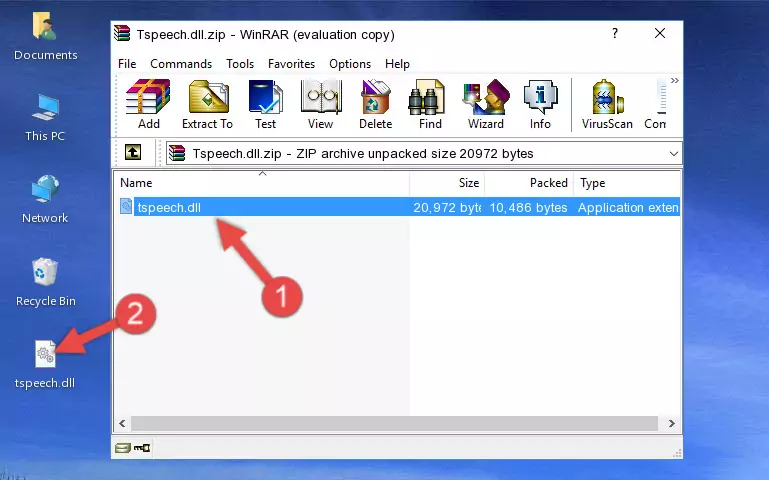Click the Delete toolbar icon
This screenshot has height=480, width=769.
376,104
